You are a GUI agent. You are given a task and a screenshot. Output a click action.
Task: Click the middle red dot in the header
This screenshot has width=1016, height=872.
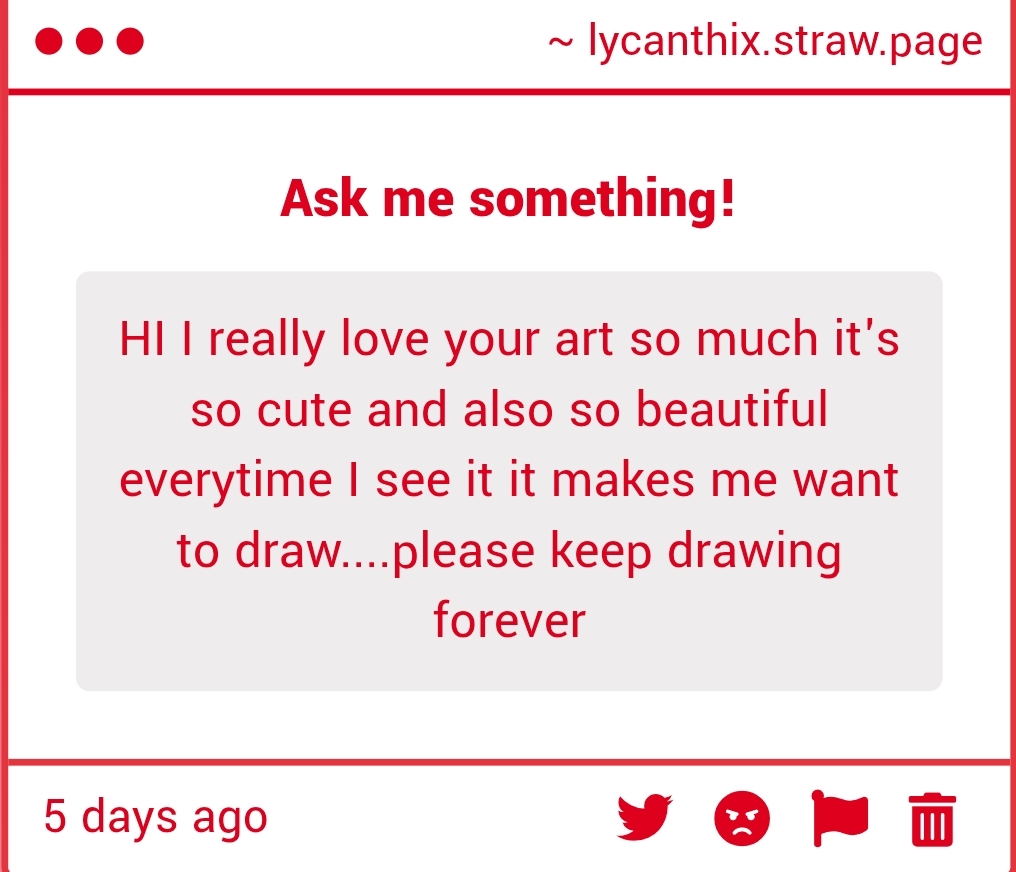pyautogui.click(x=90, y=42)
